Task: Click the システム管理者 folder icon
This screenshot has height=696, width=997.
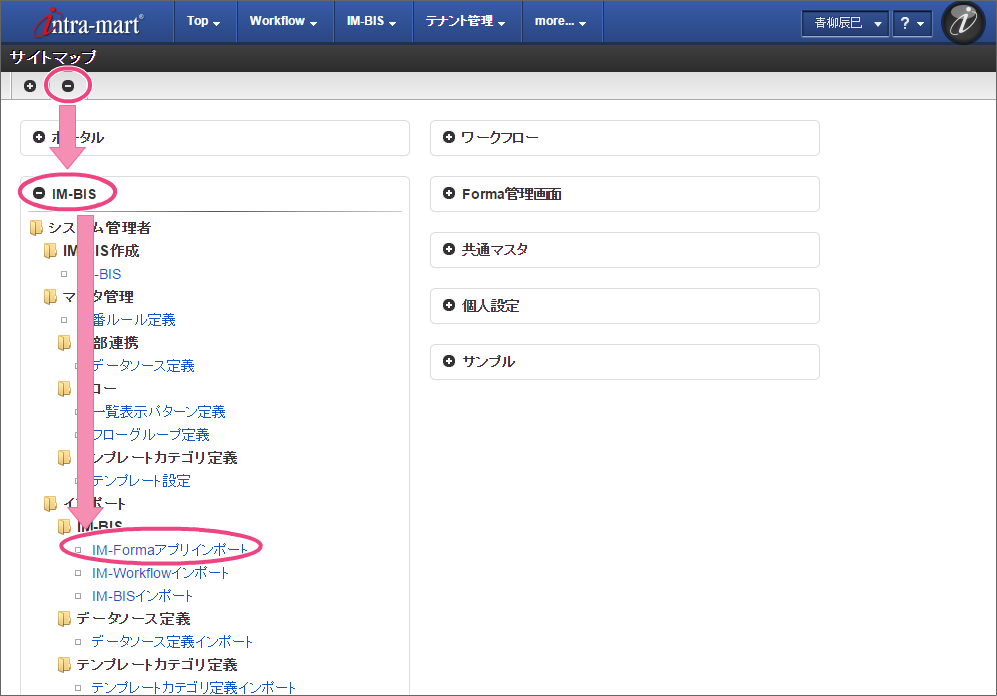Action: click(37, 228)
